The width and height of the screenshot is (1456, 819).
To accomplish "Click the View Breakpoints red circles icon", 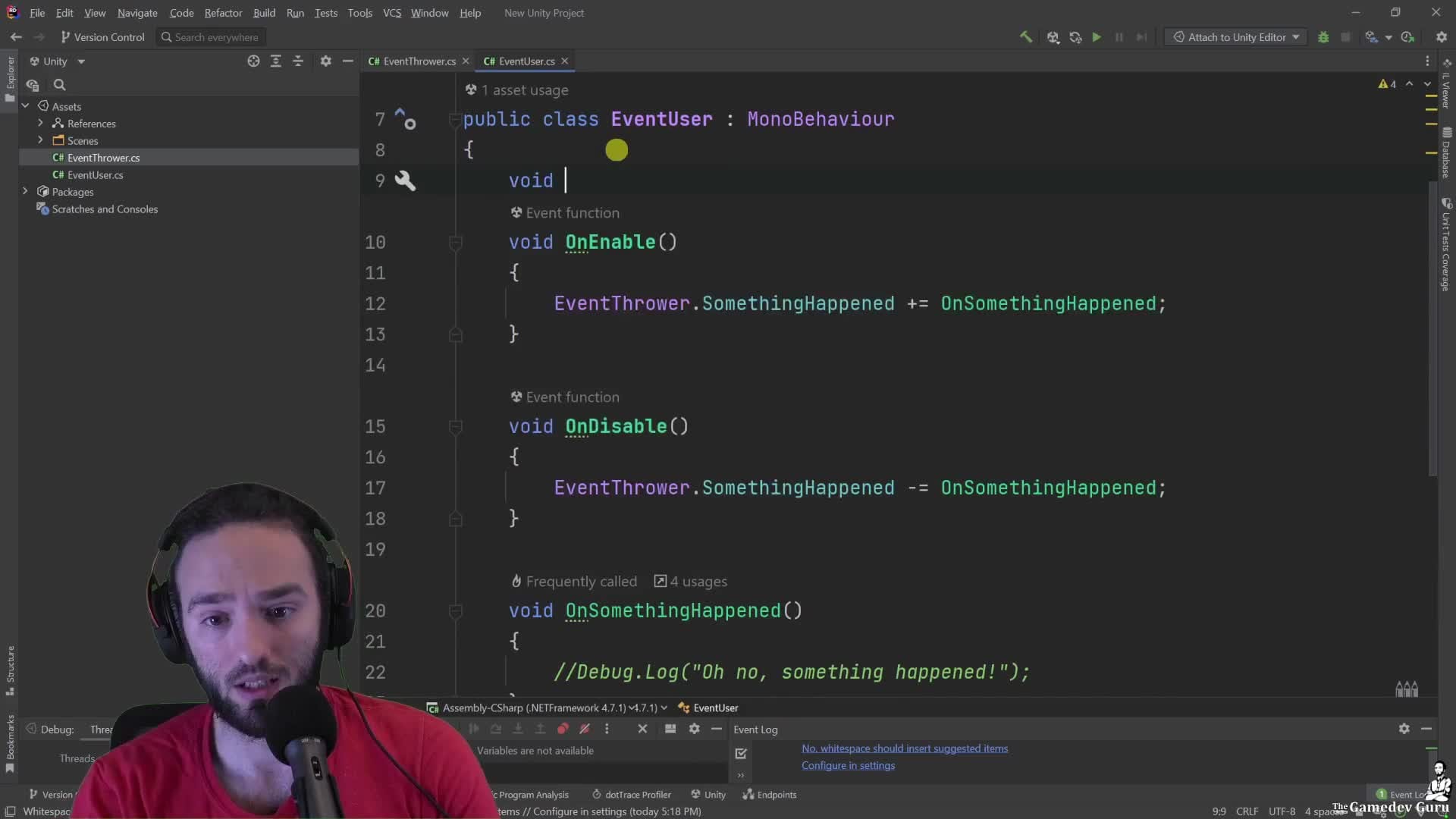I will tap(563, 729).
